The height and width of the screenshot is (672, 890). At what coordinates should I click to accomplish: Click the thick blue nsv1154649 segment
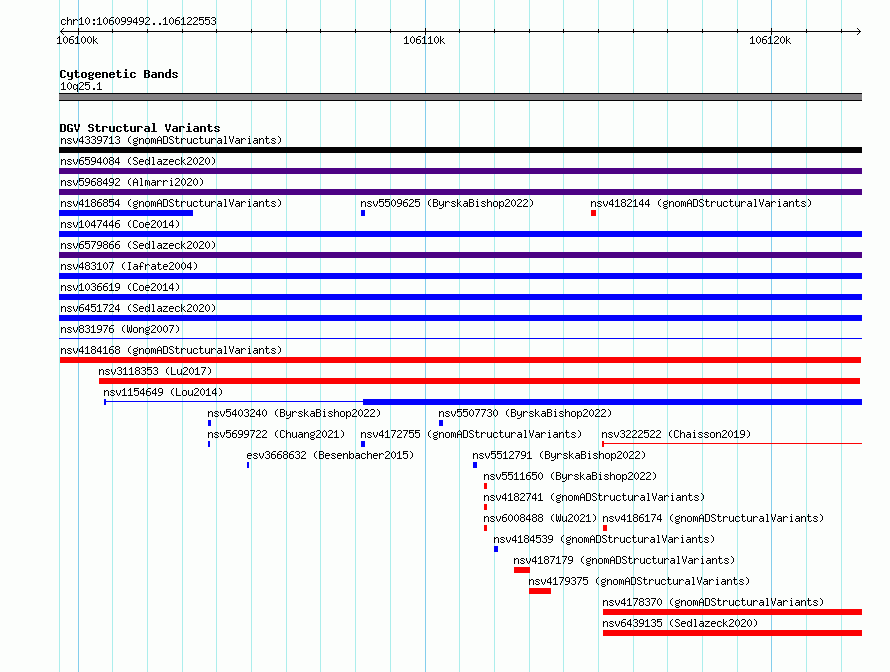[612, 402]
